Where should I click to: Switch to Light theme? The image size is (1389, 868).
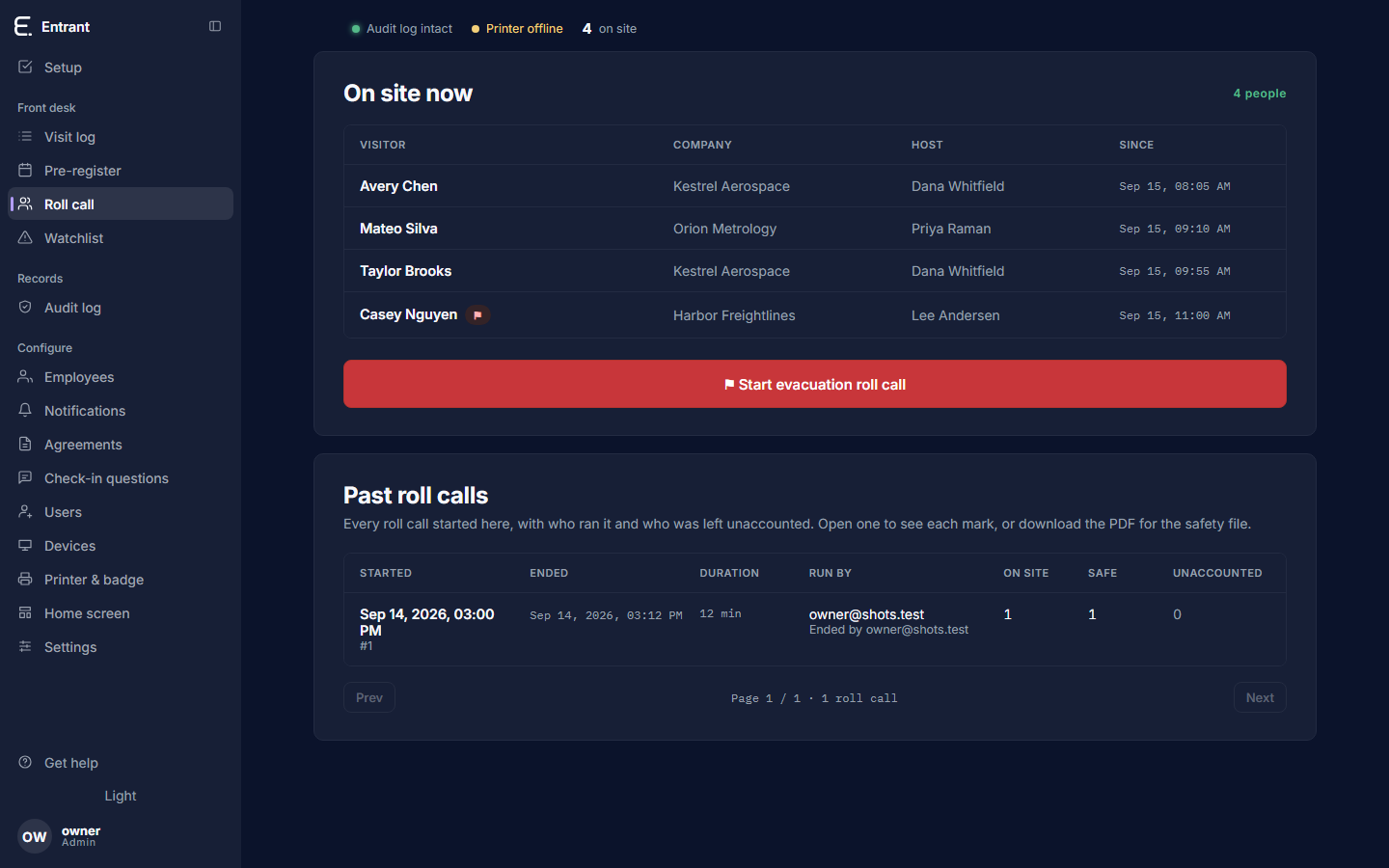tap(121, 796)
